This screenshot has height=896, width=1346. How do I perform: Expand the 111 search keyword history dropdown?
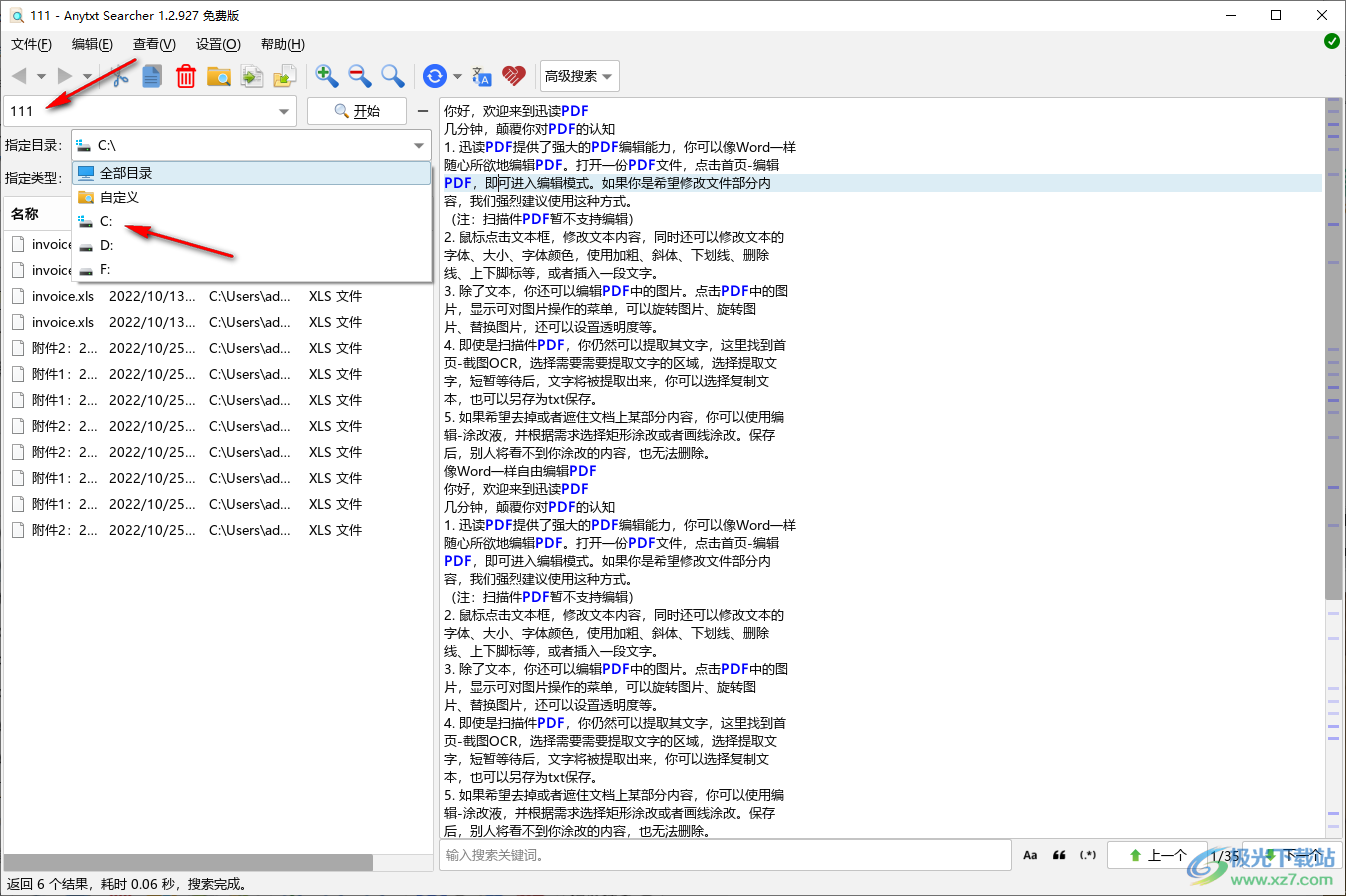click(284, 112)
